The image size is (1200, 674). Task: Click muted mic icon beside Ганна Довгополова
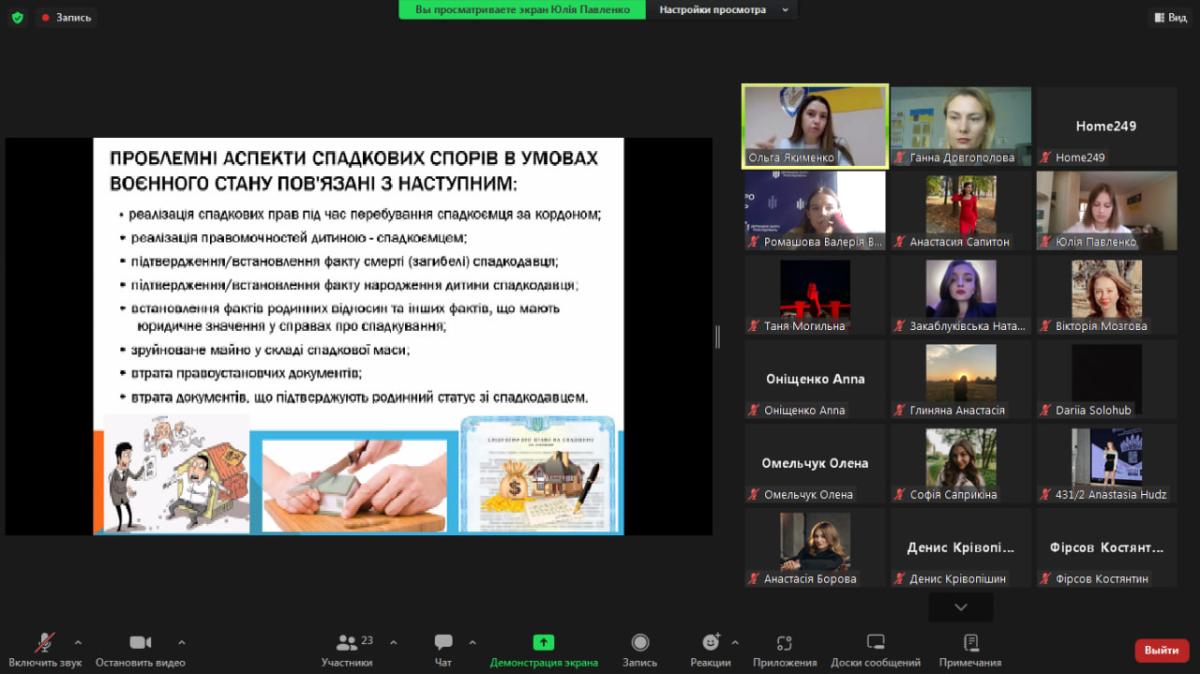(x=900, y=158)
